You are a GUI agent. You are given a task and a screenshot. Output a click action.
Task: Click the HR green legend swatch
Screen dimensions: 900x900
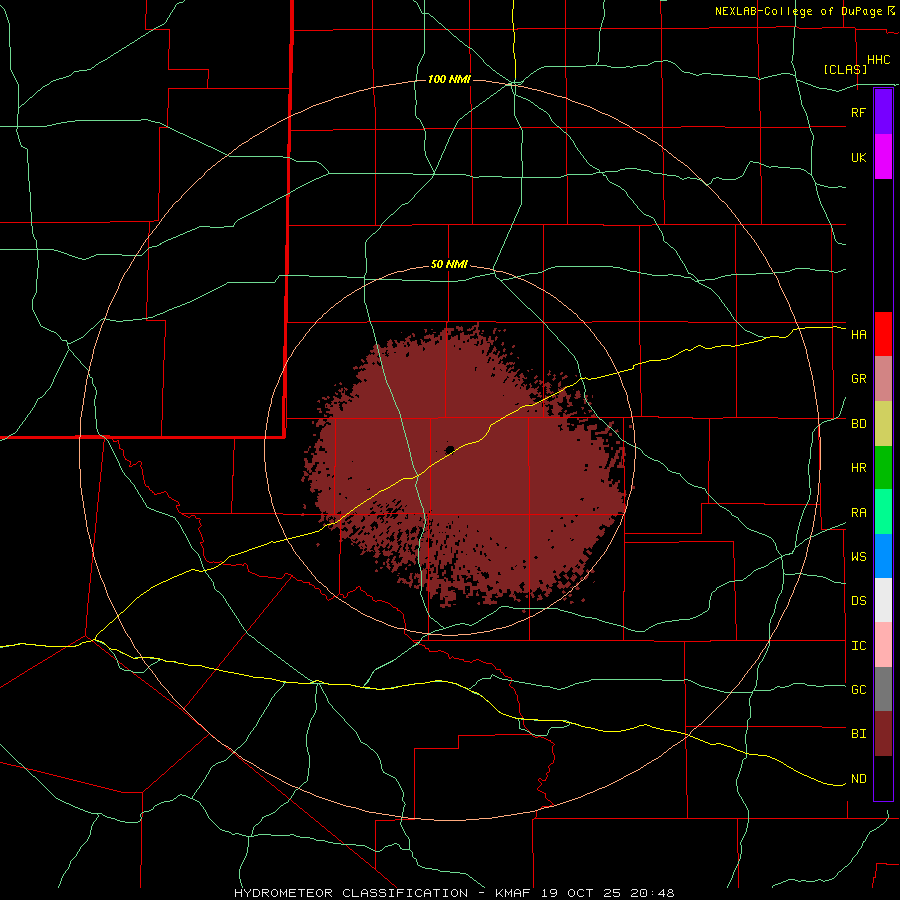[883, 468]
